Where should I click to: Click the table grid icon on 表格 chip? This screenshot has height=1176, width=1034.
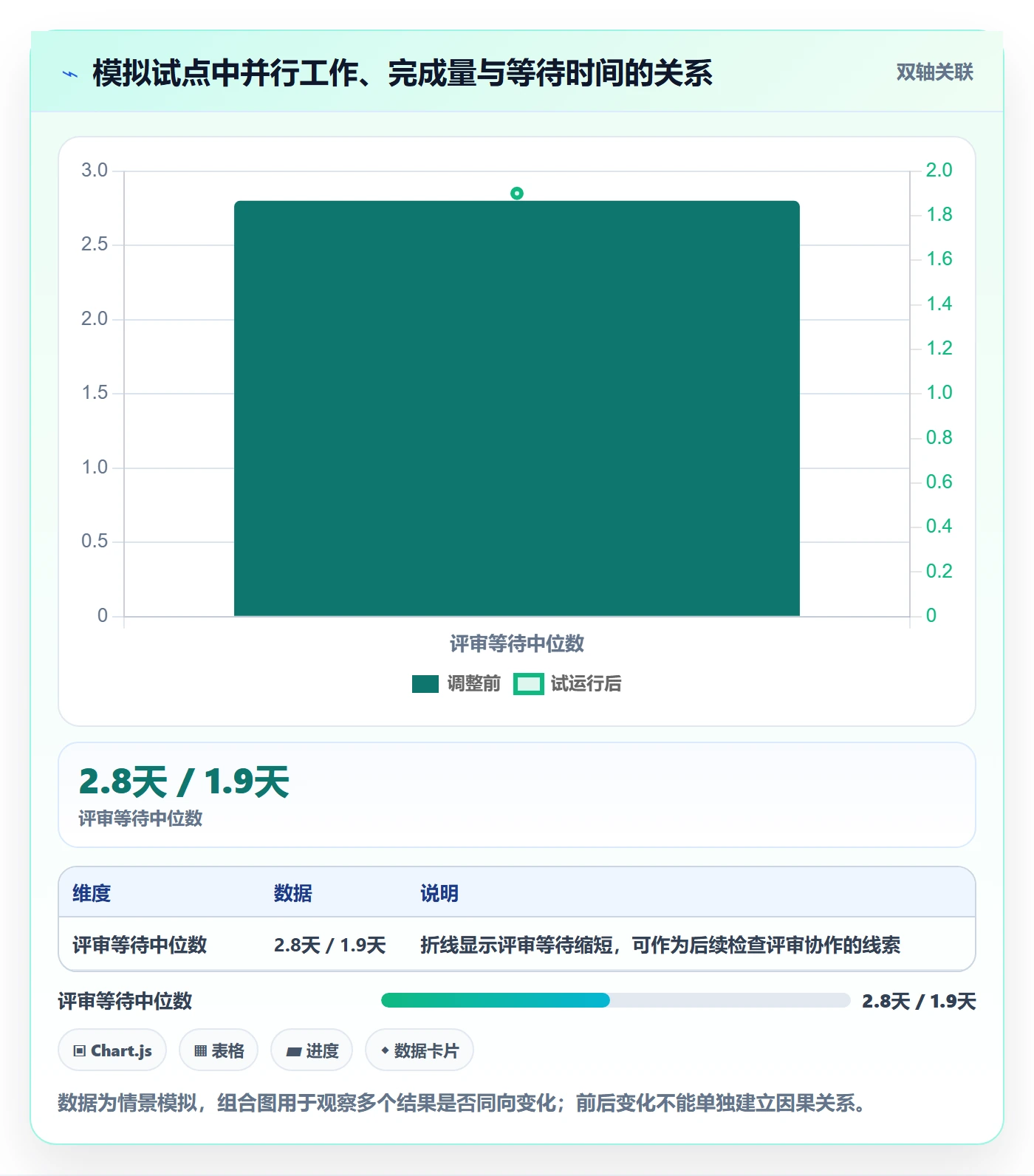tap(200, 1050)
